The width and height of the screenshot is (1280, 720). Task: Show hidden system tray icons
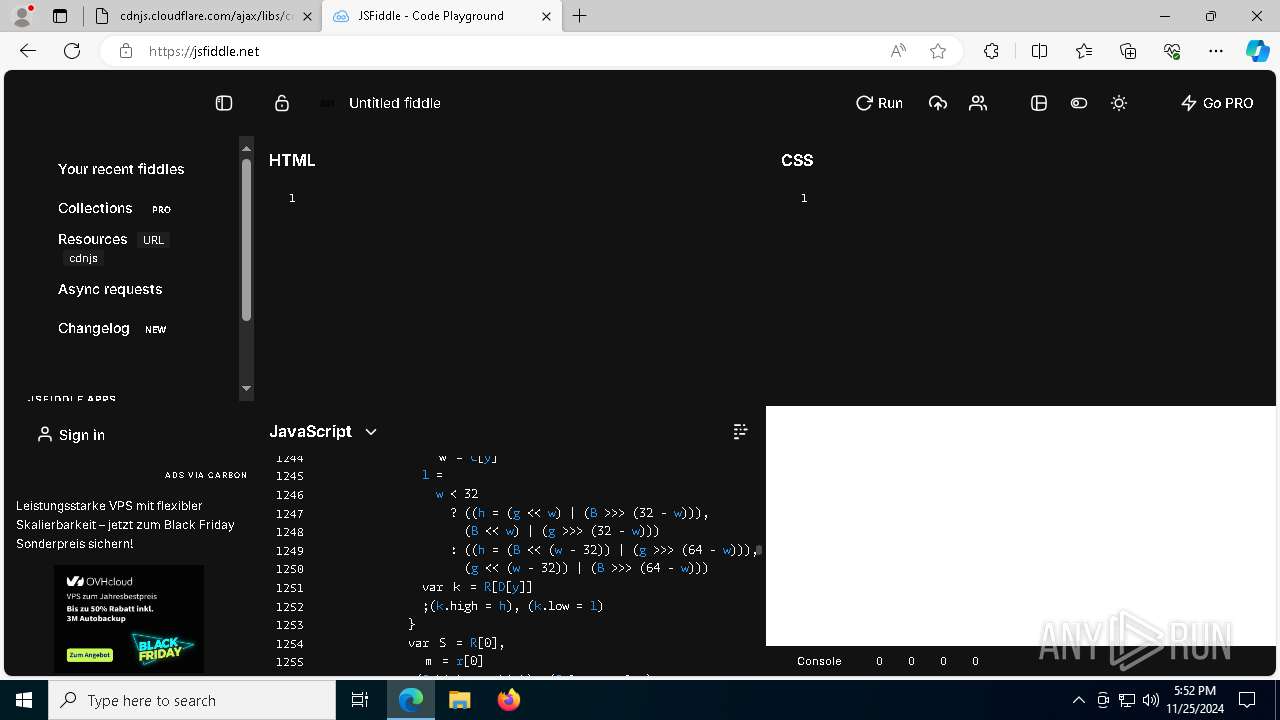click(x=1078, y=700)
